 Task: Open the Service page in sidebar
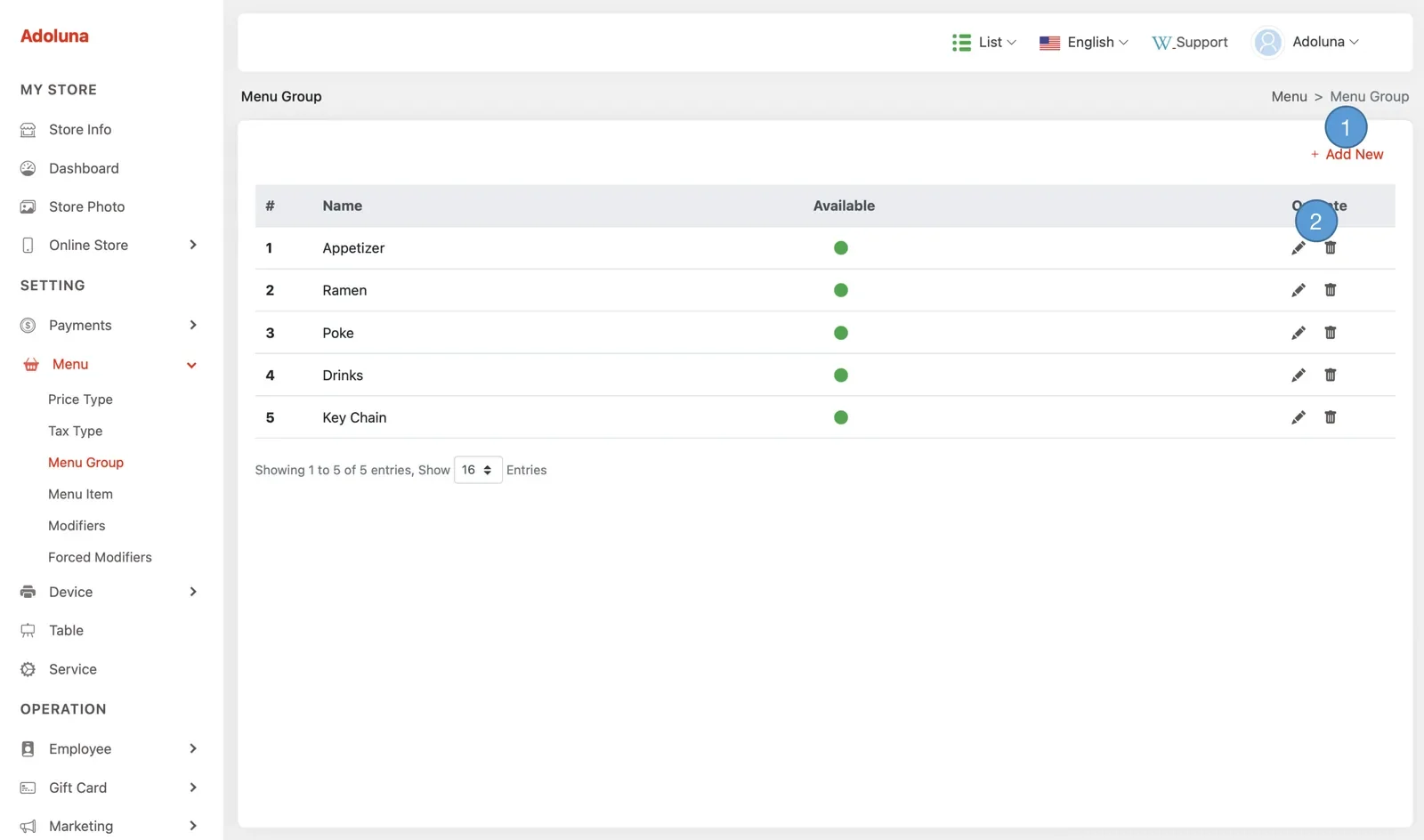tap(73, 669)
